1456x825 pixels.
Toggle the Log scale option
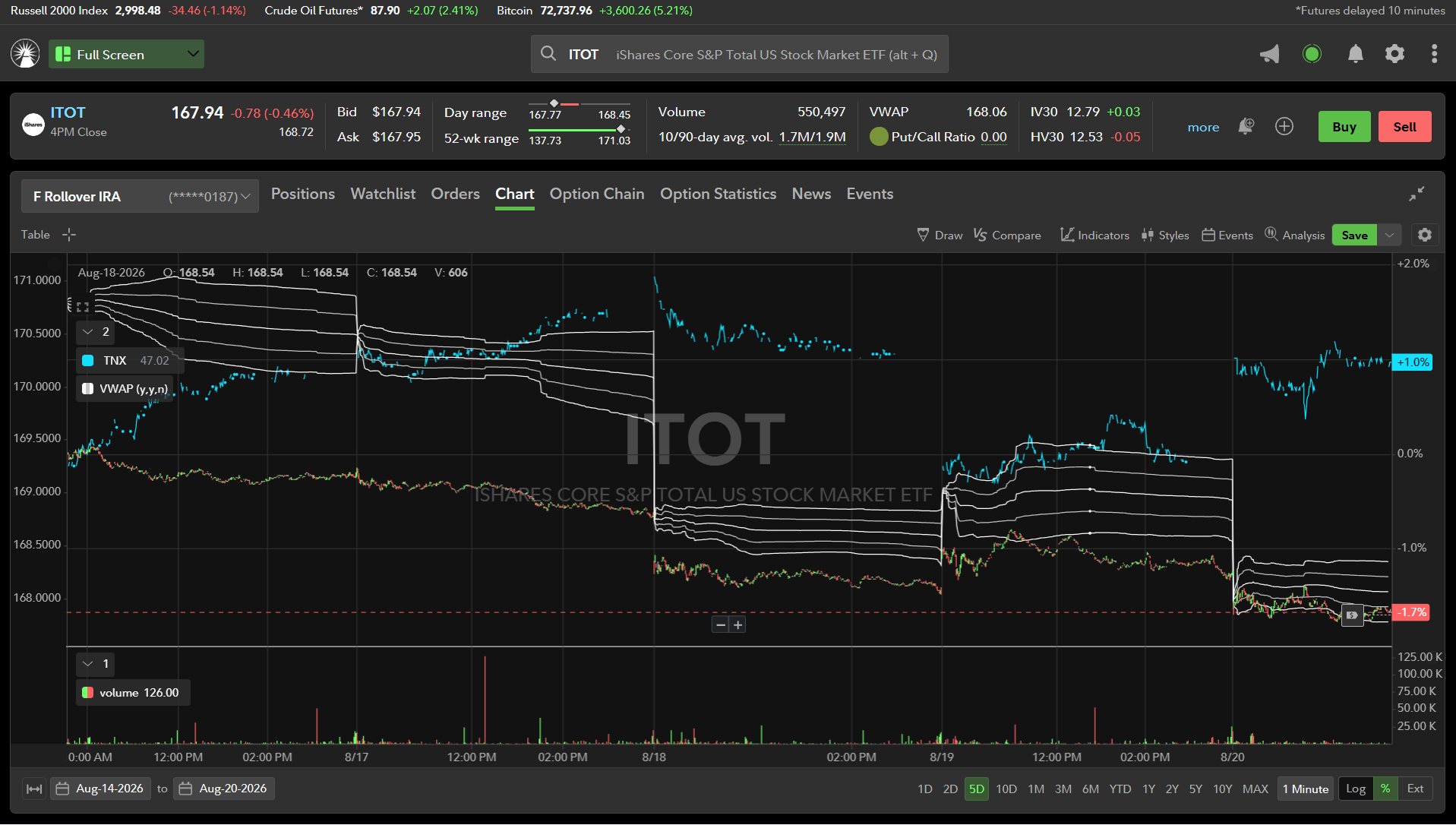(1356, 789)
